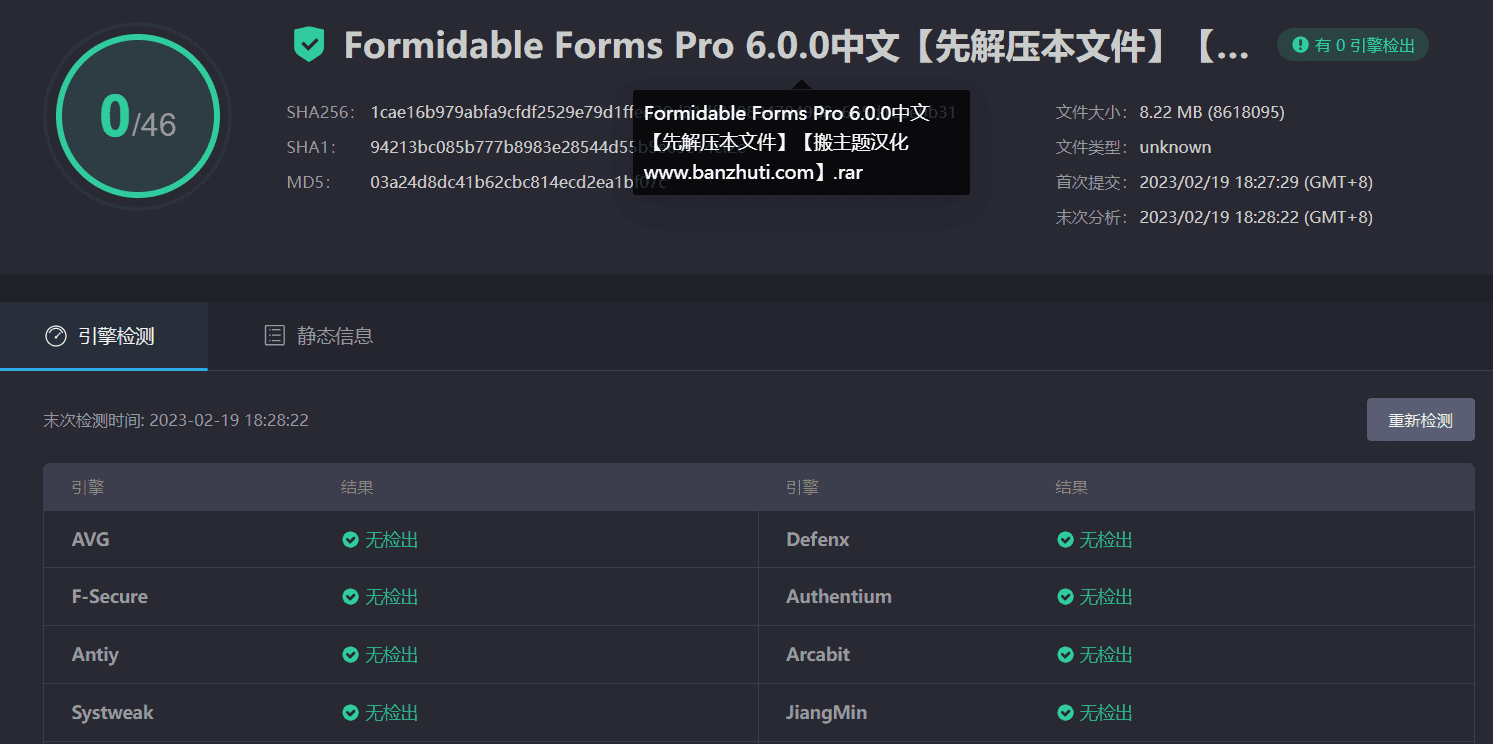Viewport: 1493px width, 744px height.
Task: Click the list icon in the 静态信息 tab
Action: pyautogui.click(x=274, y=336)
